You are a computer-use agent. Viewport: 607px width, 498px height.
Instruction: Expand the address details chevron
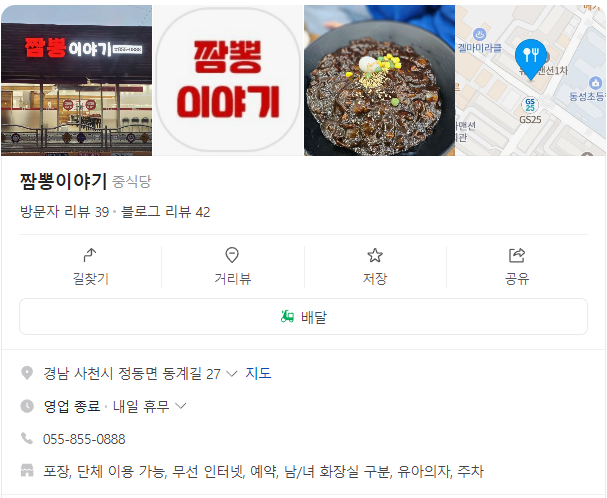tap(231, 374)
